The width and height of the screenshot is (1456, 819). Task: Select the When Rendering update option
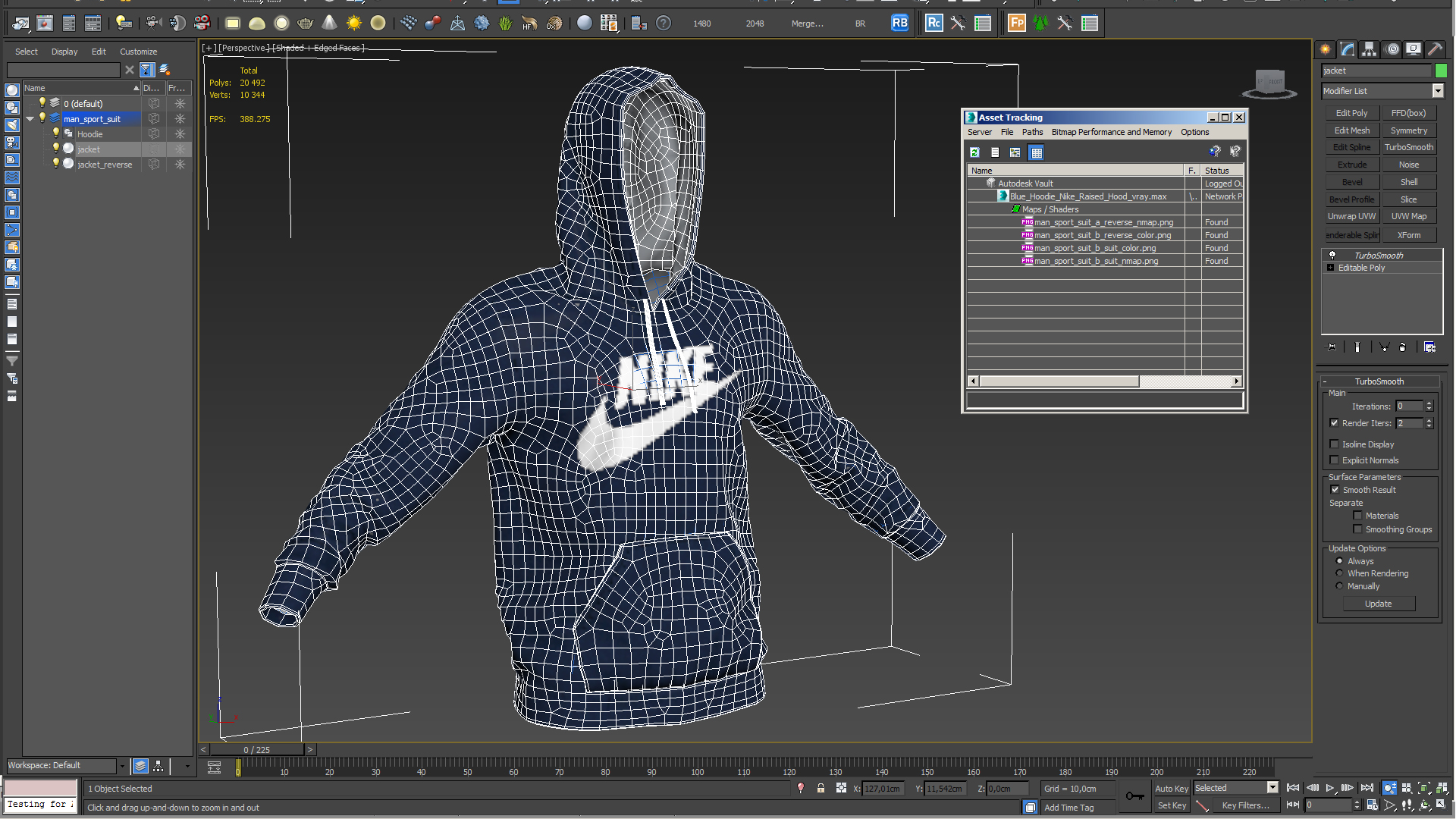[x=1339, y=573]
